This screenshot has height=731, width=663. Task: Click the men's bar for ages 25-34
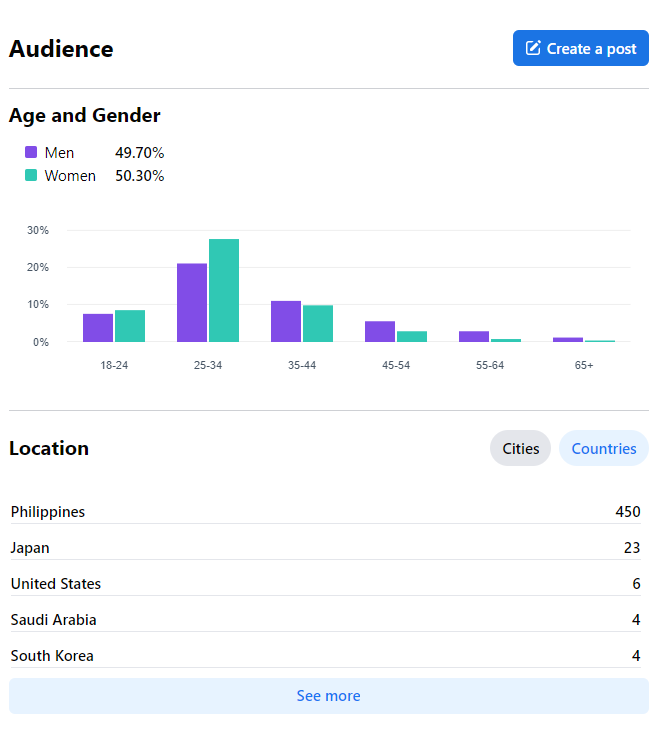(x=192, y=302)
